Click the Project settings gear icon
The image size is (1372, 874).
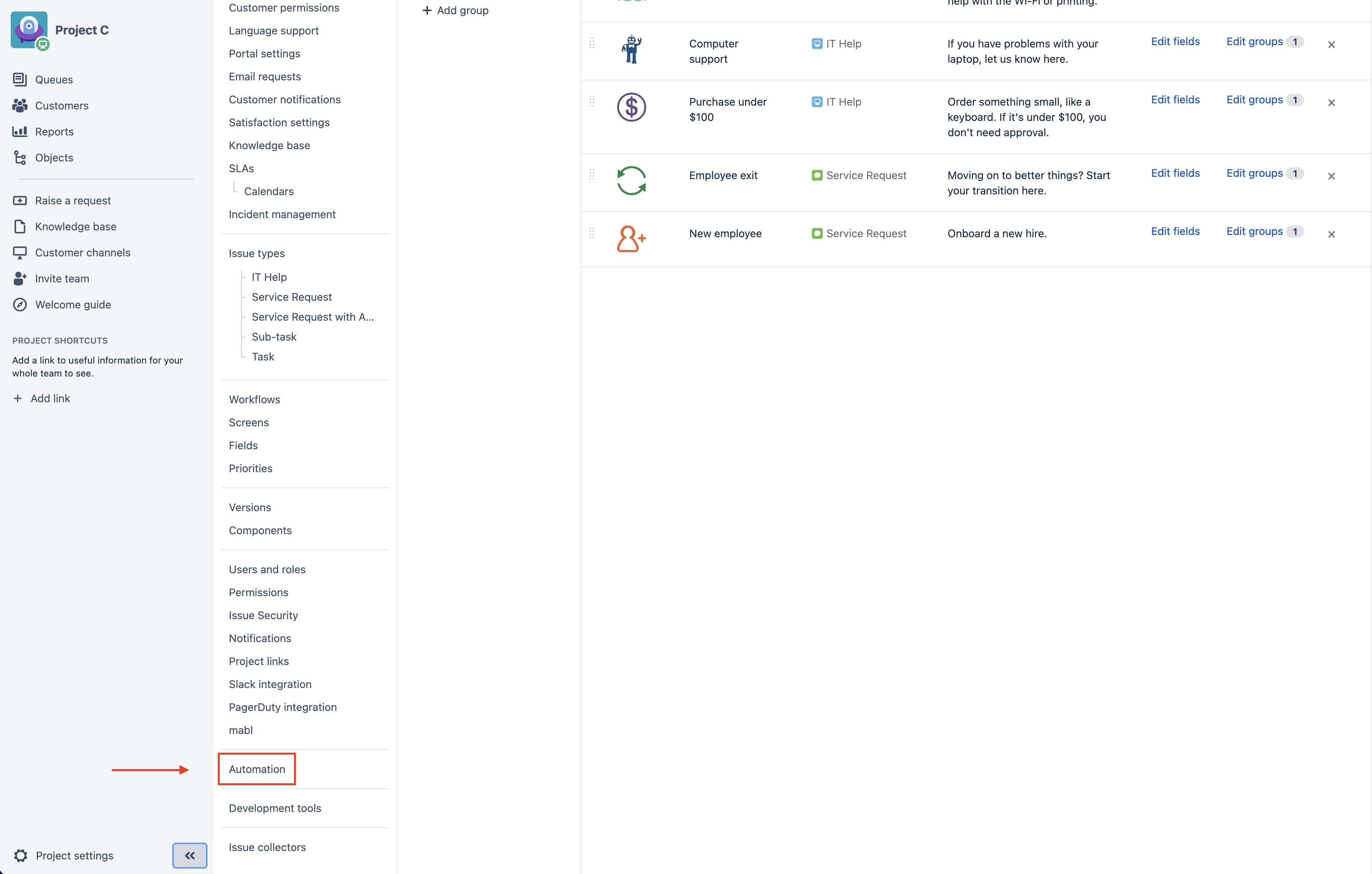[21, 855]
